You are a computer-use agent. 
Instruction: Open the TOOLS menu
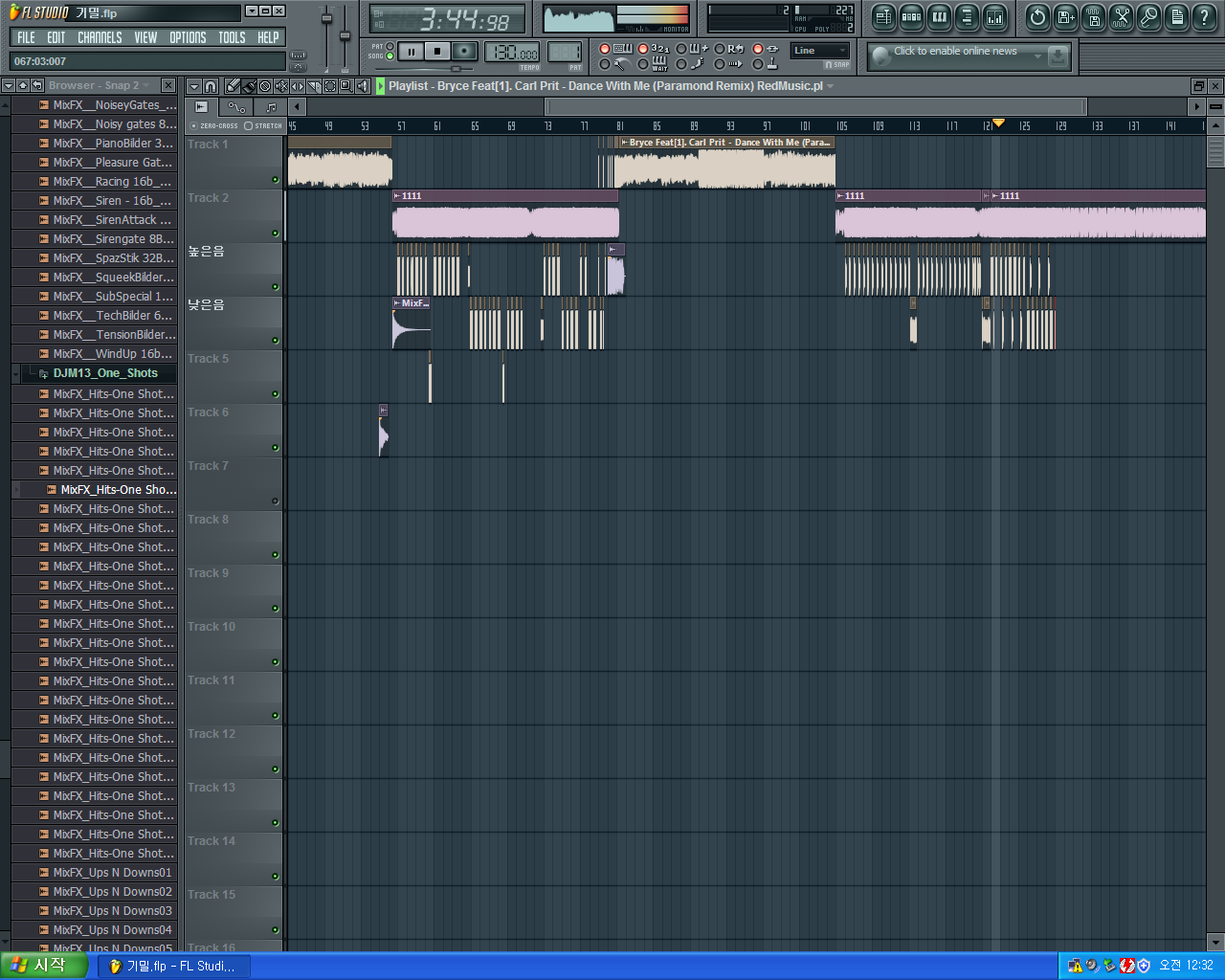coord(232,37)
